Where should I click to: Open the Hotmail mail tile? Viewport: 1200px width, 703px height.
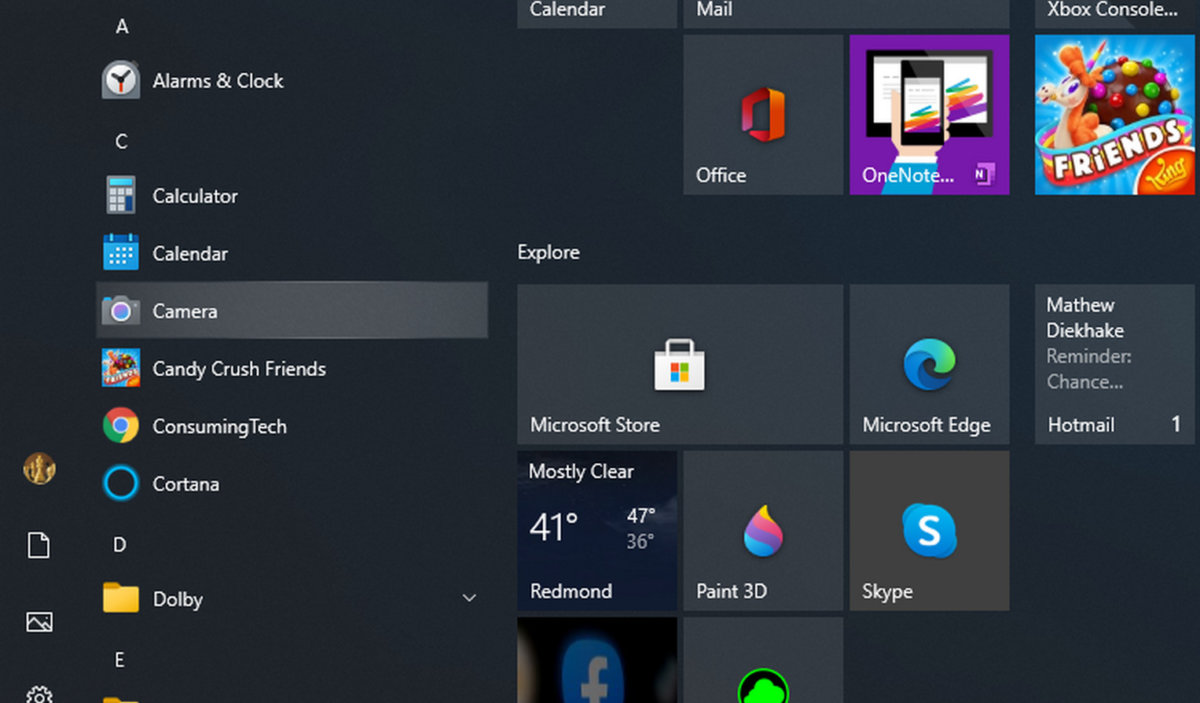coord(1115,364)
